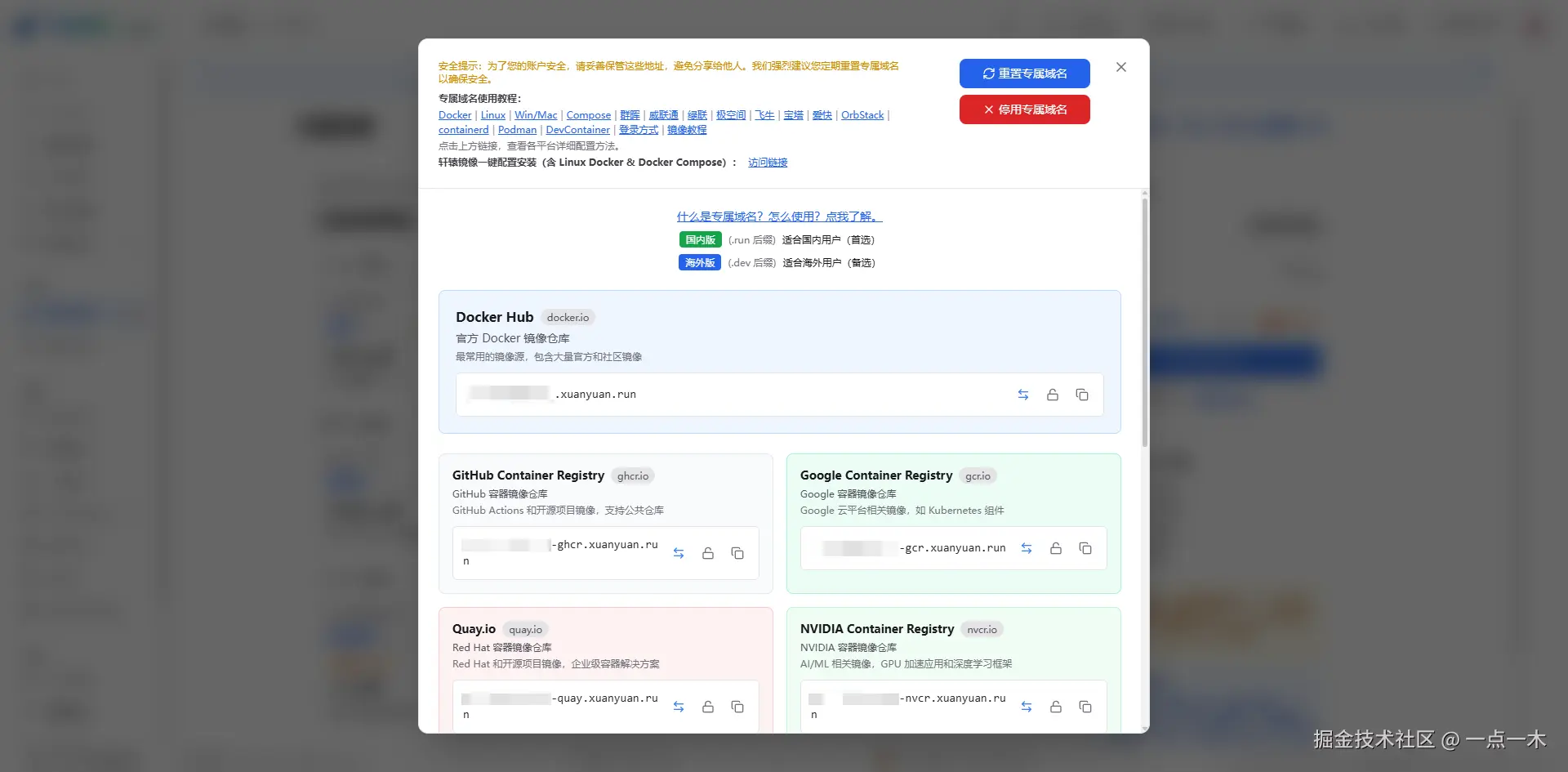The width and height of the screenshot is (1568, 772).
Task: Click the swap icon on the Google Container Registry card
Action: 1027,548
